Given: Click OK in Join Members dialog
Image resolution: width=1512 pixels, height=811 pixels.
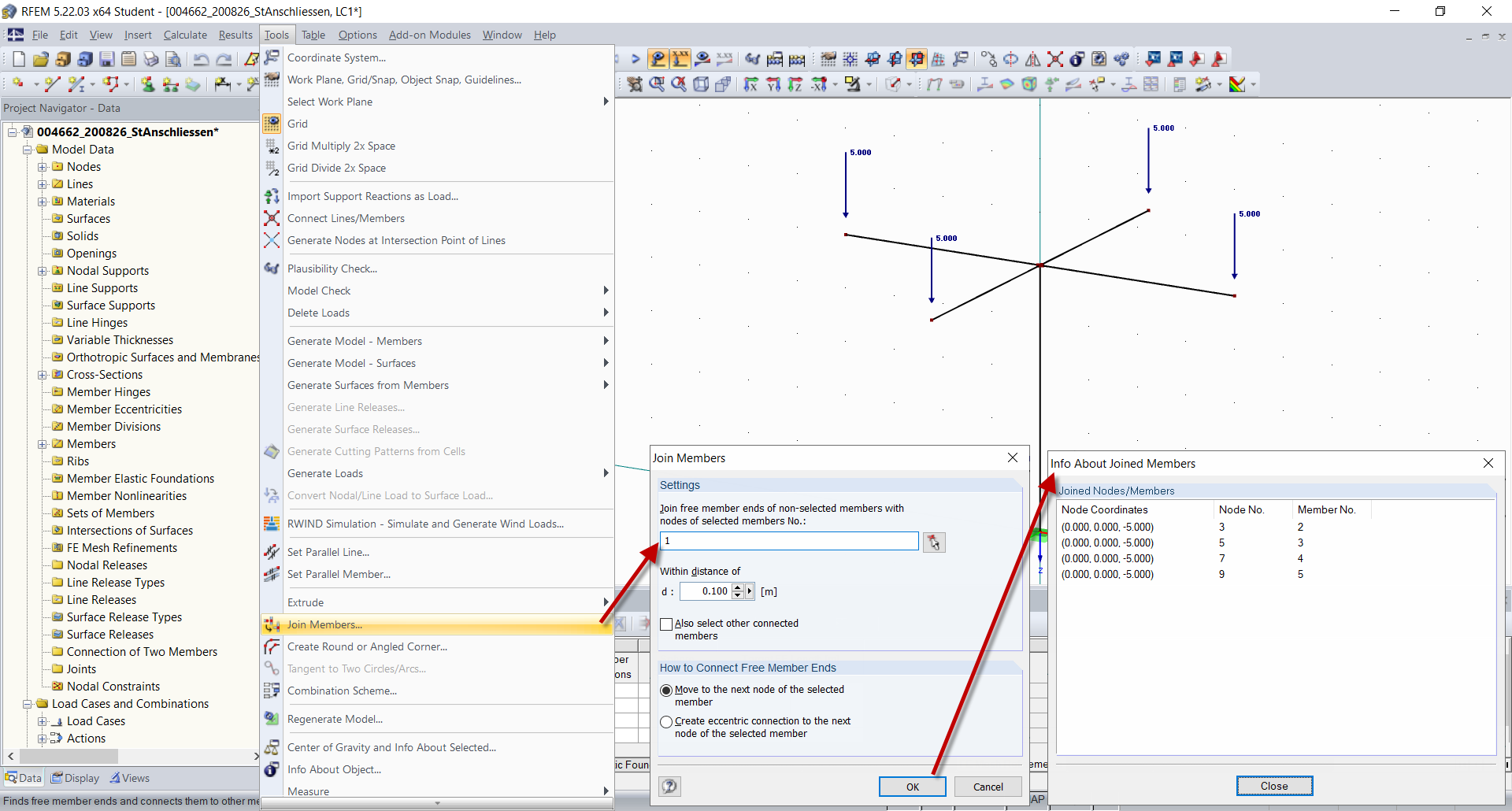Looking at the screenshot, I should coord(913,787).
